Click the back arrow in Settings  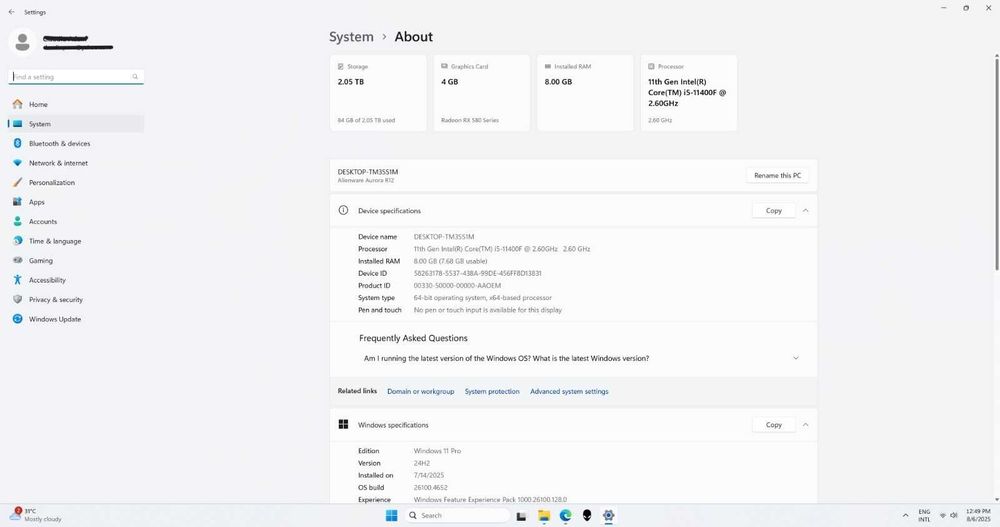11,12
